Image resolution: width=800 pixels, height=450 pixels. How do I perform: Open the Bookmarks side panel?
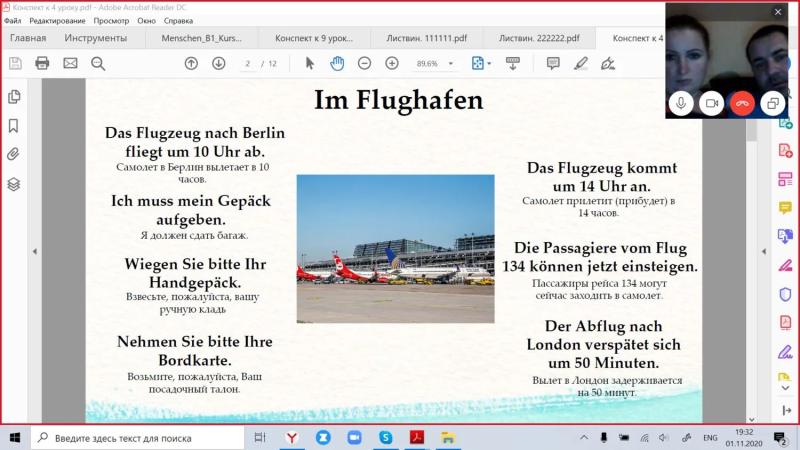pyautogui.click(x=14, y=126)
